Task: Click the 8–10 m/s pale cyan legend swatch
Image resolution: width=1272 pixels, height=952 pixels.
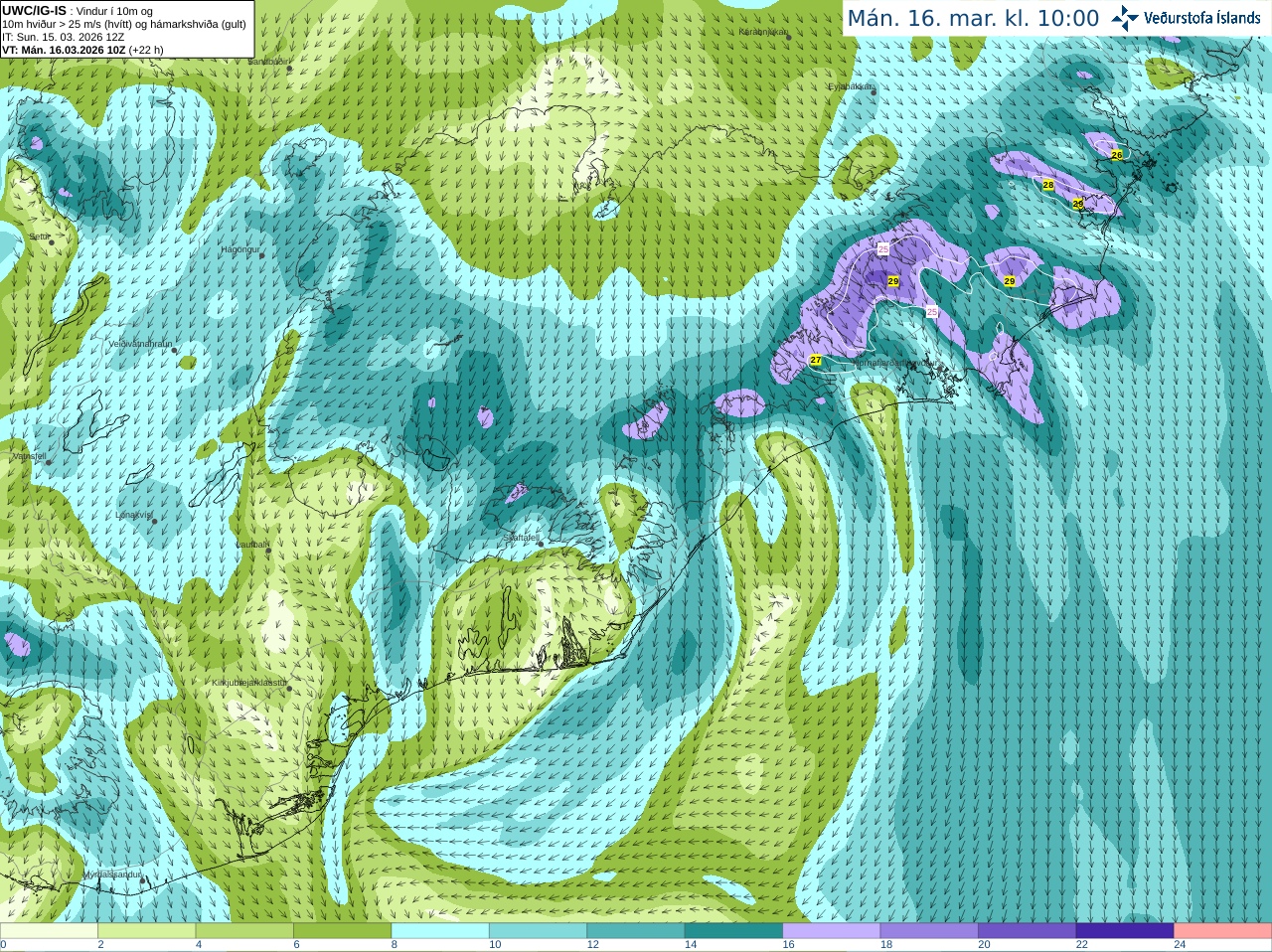Action: [x=440, y=931]
